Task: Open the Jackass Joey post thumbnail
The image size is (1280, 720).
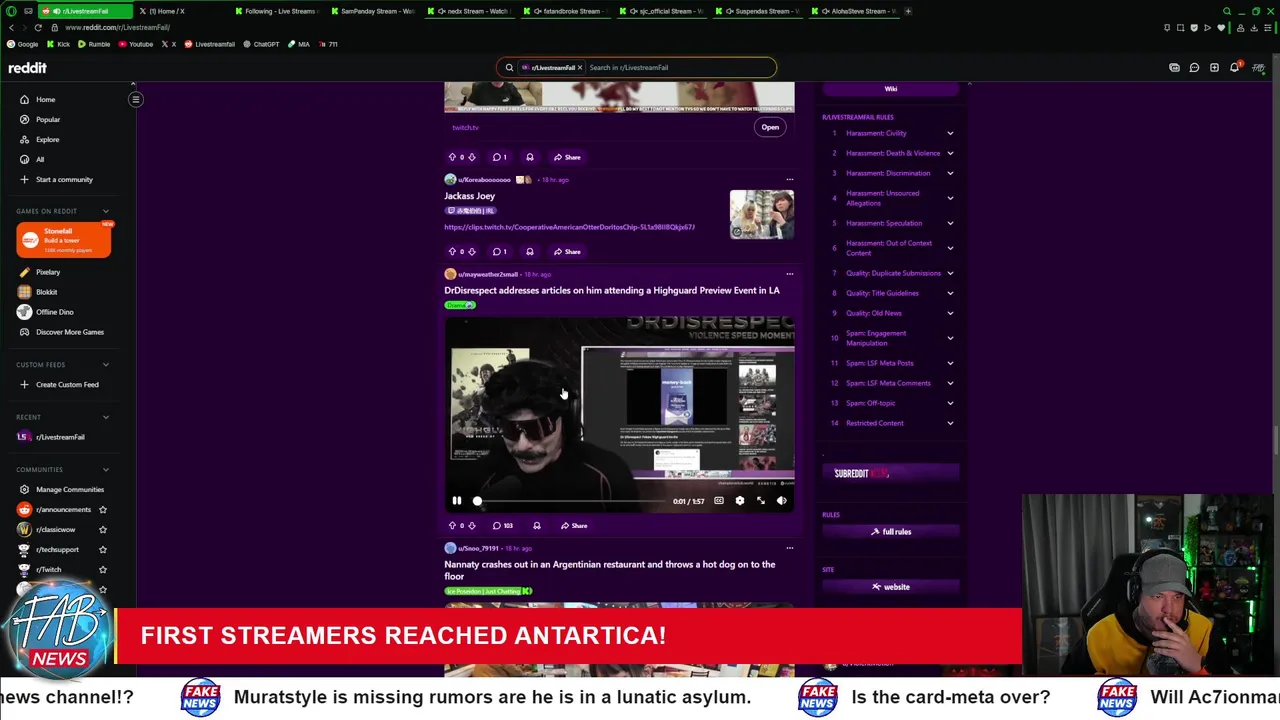Action: coord(762,214)
